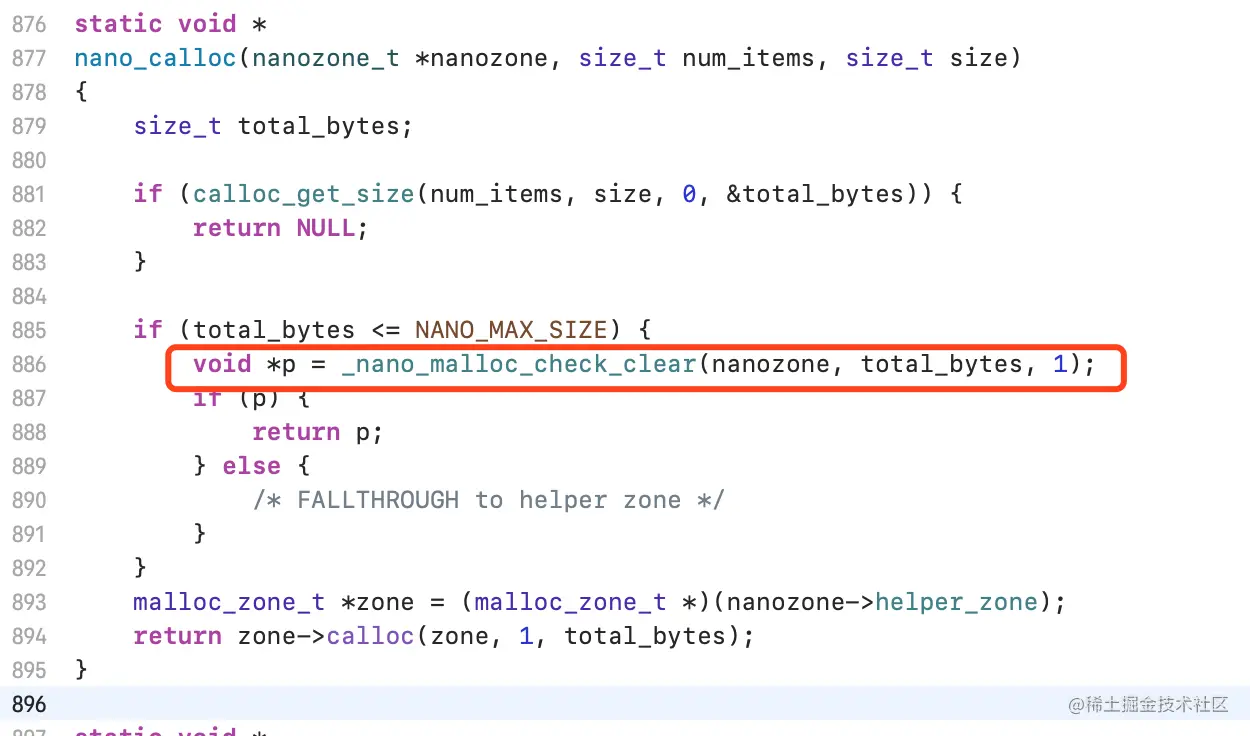Click line number 893 in the gutter

pyautogui.click(x=29, y=602)
